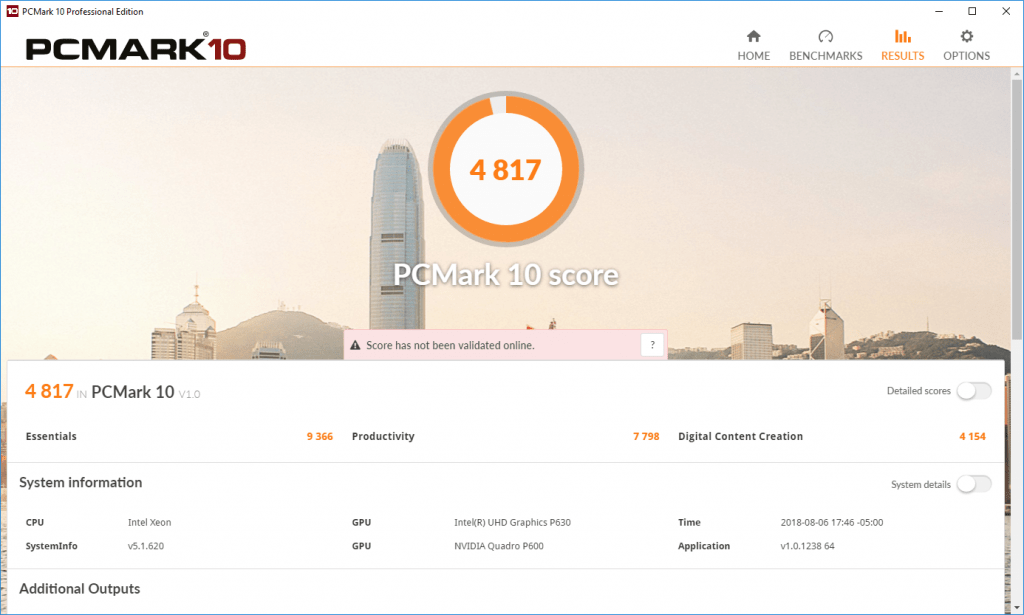Click the orange score ring gauge
Viewport: 1024px width, 615px height.
(506, 169)
